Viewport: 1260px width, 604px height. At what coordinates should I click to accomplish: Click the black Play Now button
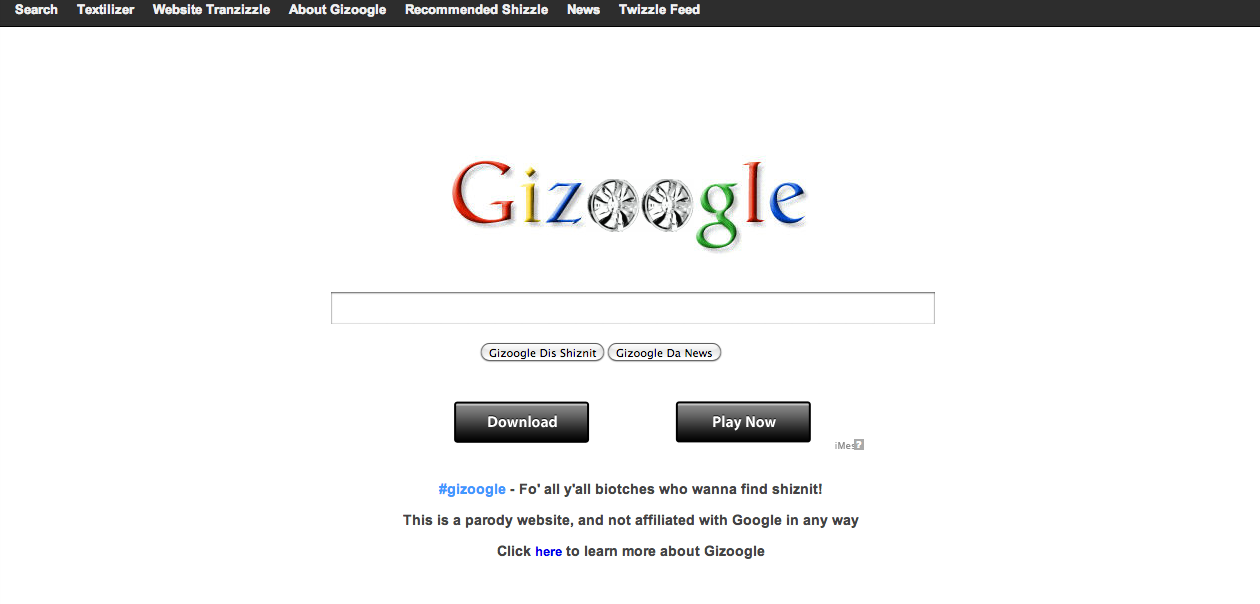tap(743, 422)
